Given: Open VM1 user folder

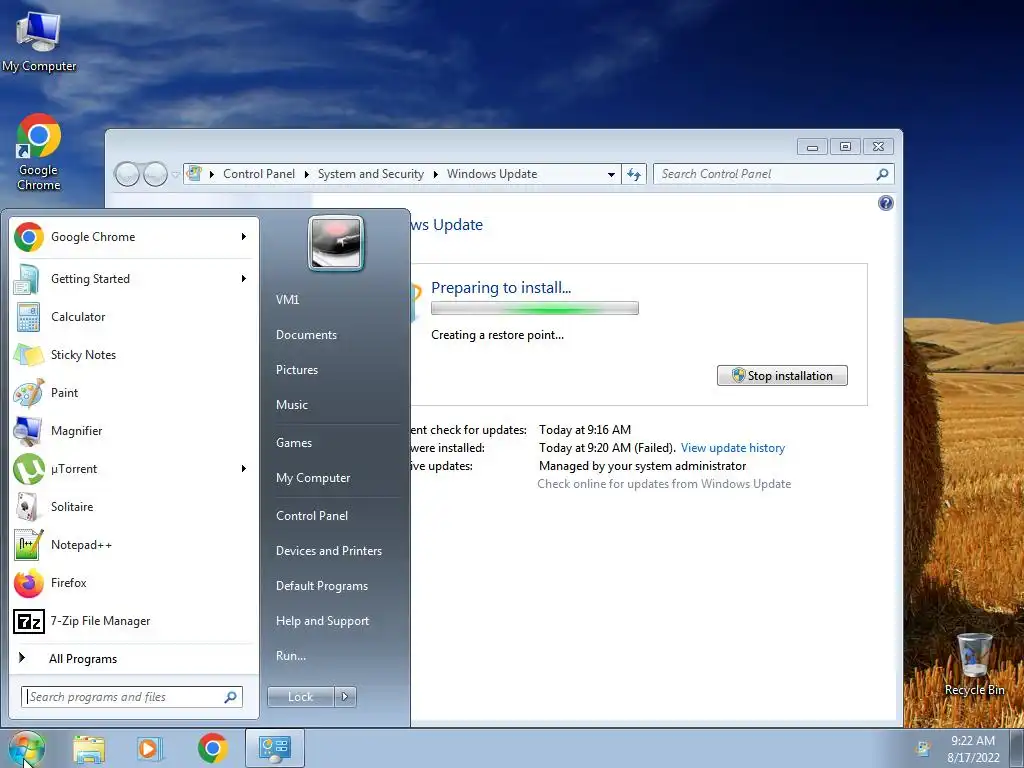Looking at the screenshot, I should coord(287,300).
